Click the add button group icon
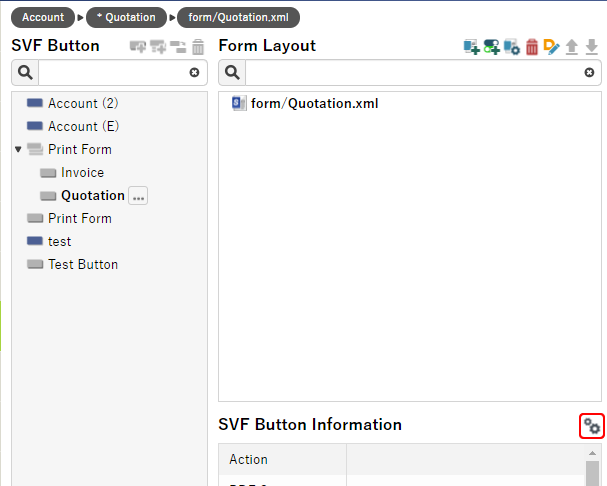 point(158,47)
